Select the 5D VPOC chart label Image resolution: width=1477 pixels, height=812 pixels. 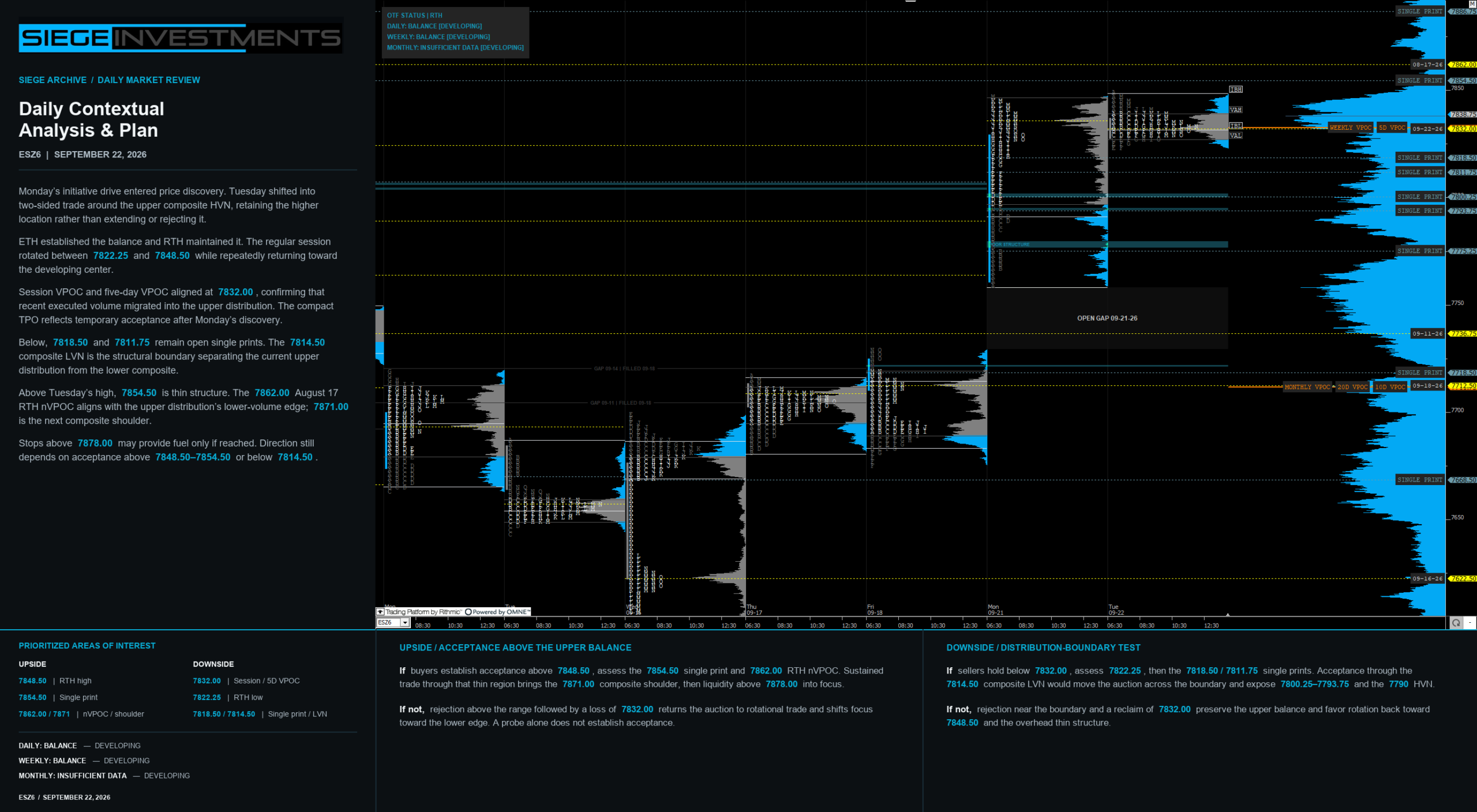tap(1392, 128)
